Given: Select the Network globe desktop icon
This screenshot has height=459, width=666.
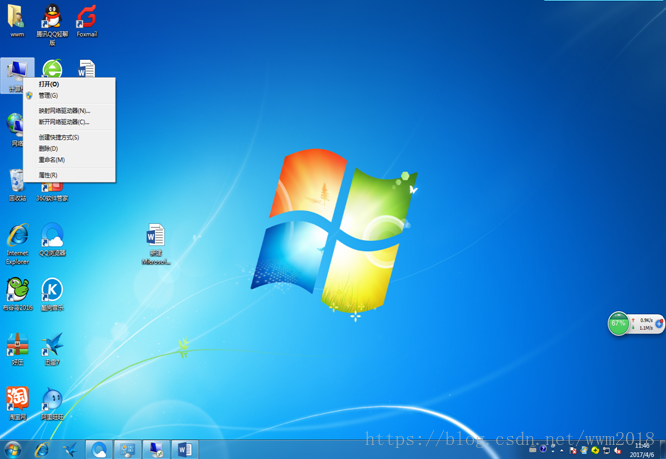Looking at the screenshot, I should click(x=14, y=129).
